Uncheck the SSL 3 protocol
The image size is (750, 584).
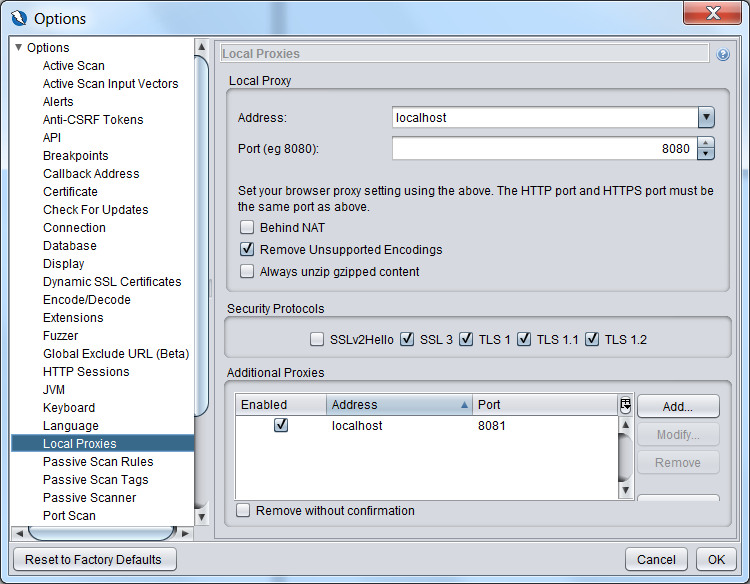pyautogui.click(x=407, y=339)
